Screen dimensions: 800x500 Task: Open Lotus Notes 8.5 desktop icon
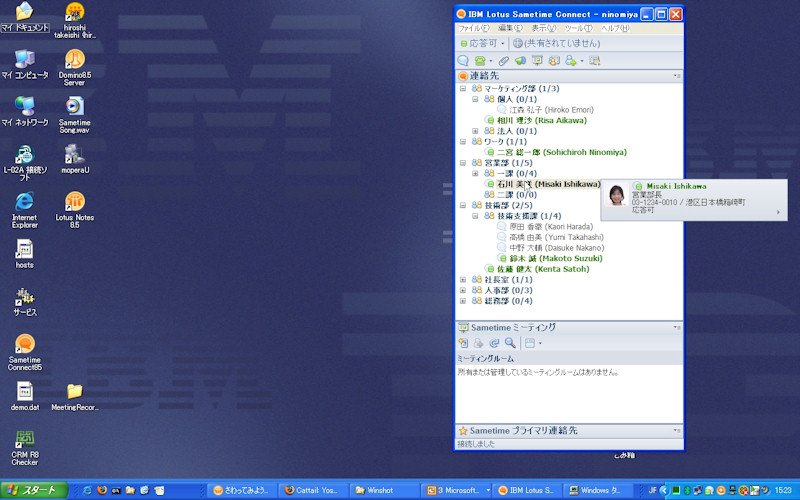click(74, 210)
